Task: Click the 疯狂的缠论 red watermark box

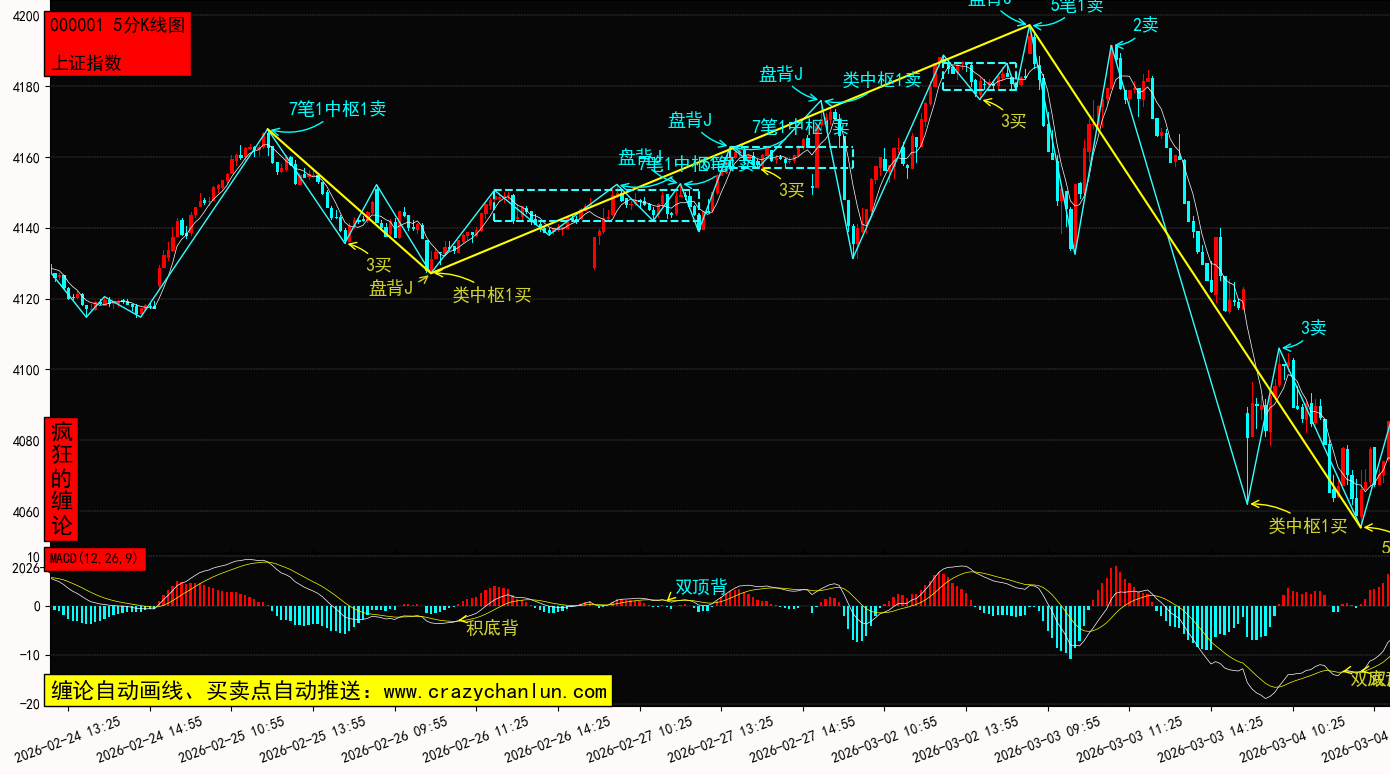Action: [x=62, y=479]
